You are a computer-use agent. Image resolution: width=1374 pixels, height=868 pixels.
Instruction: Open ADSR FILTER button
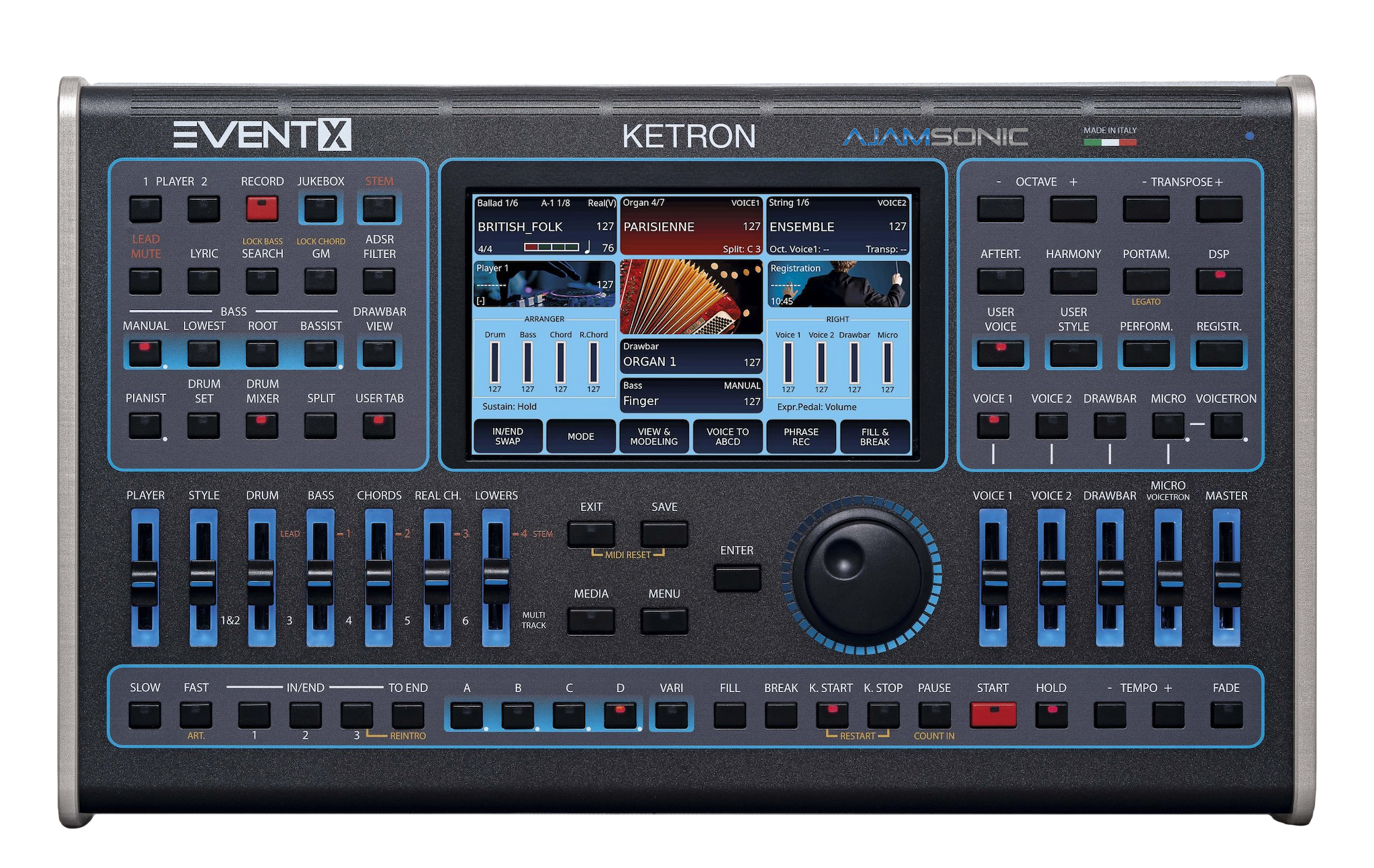pyautogui.click(x=379, y=281)
